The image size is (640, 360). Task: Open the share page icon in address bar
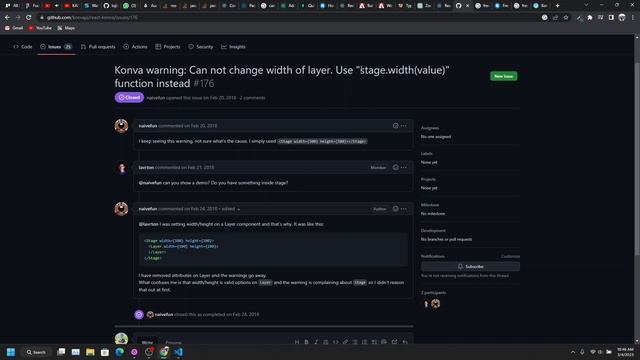click(x=555, y=18)
